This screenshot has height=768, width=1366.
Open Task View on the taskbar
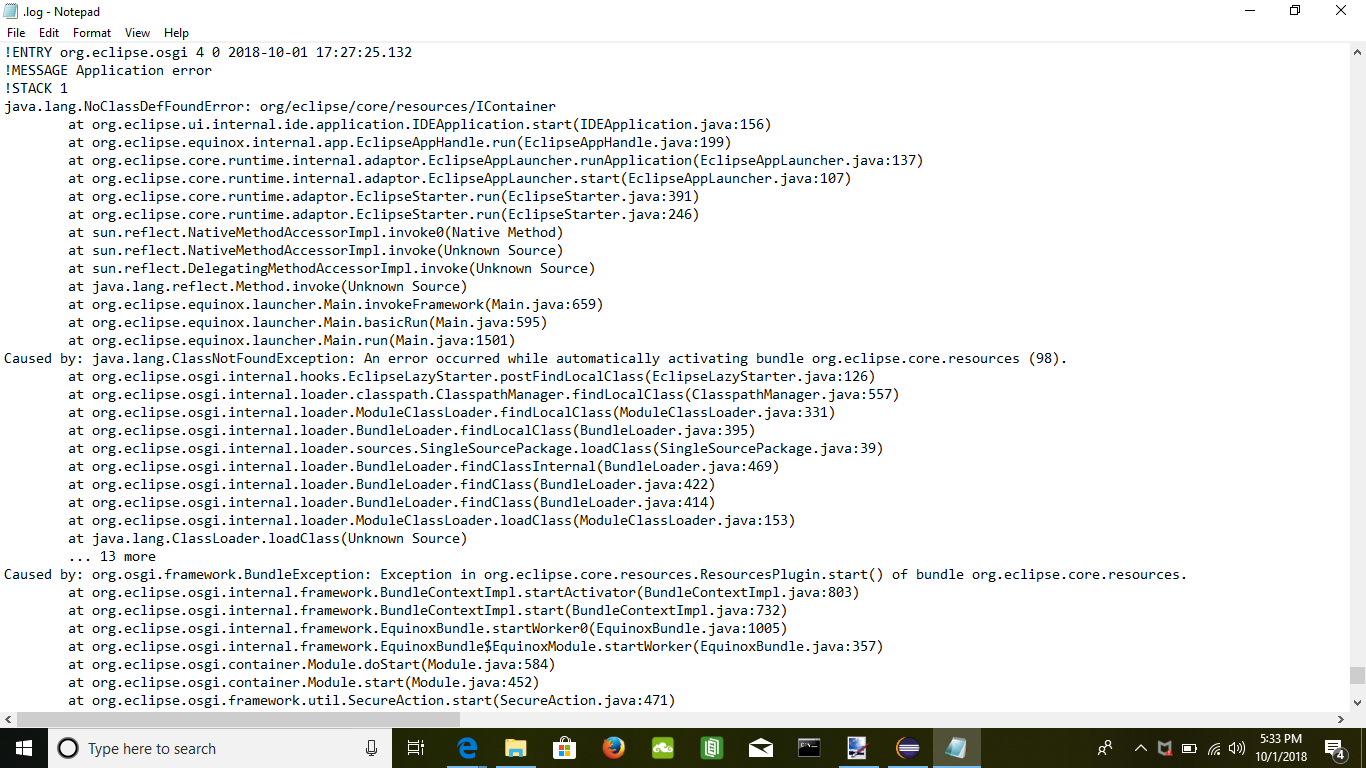[x=417, y=748]
